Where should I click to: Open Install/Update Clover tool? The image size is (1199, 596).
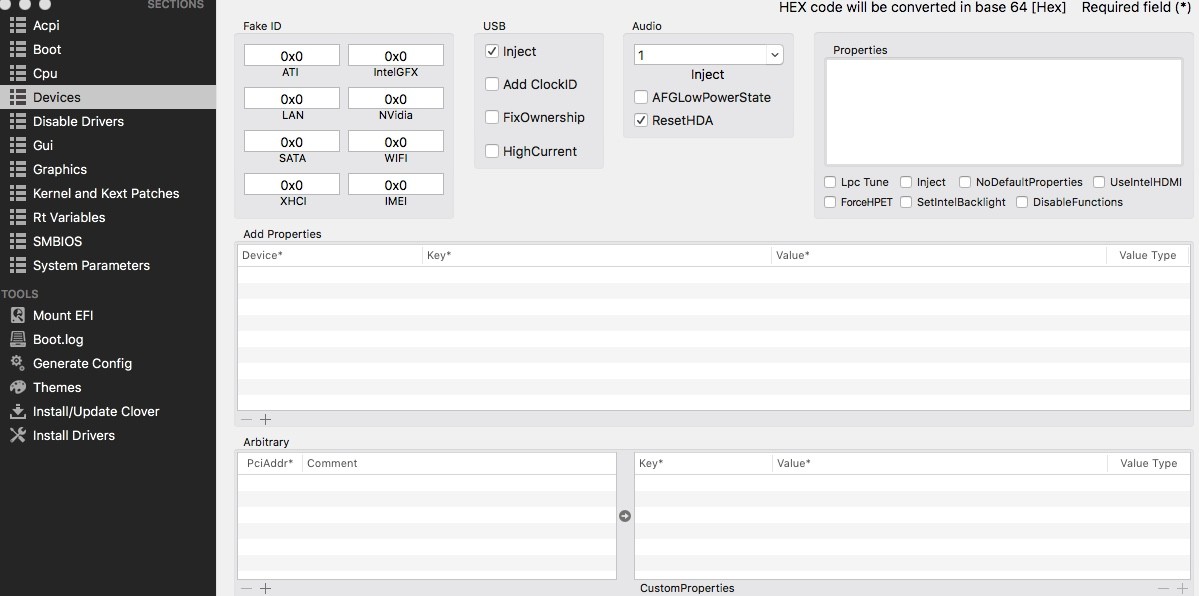coord(96,412)
